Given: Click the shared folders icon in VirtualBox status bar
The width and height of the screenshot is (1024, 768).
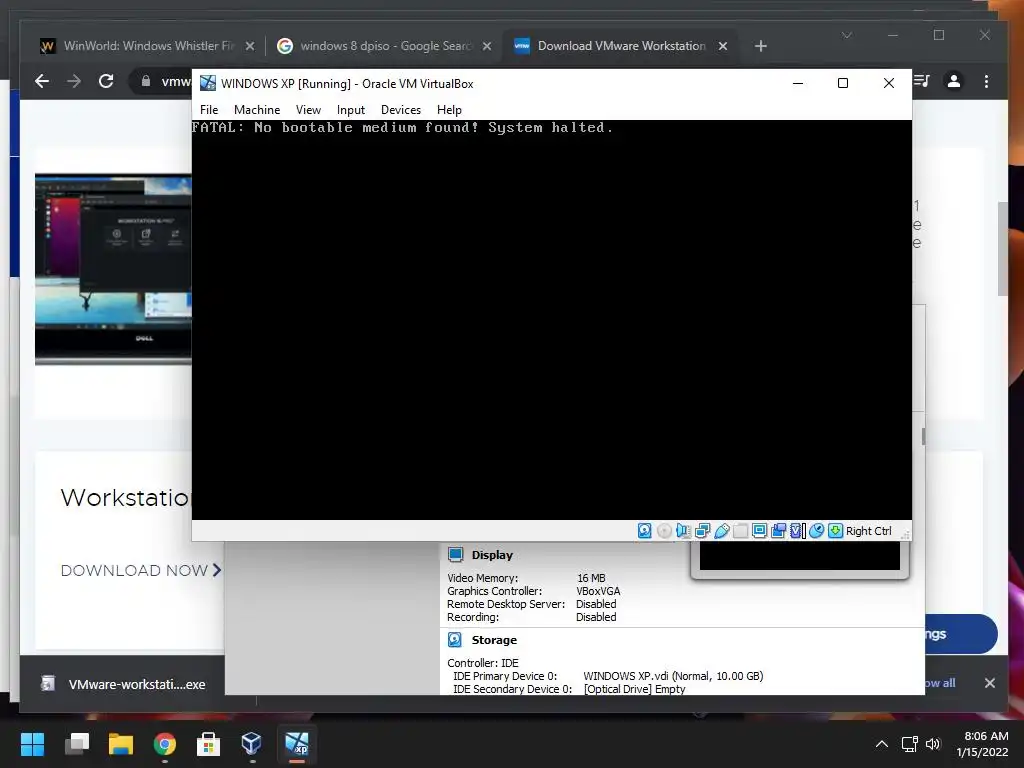Looking at the screenshot, I should pyautogui.click(x=741, y=531).
